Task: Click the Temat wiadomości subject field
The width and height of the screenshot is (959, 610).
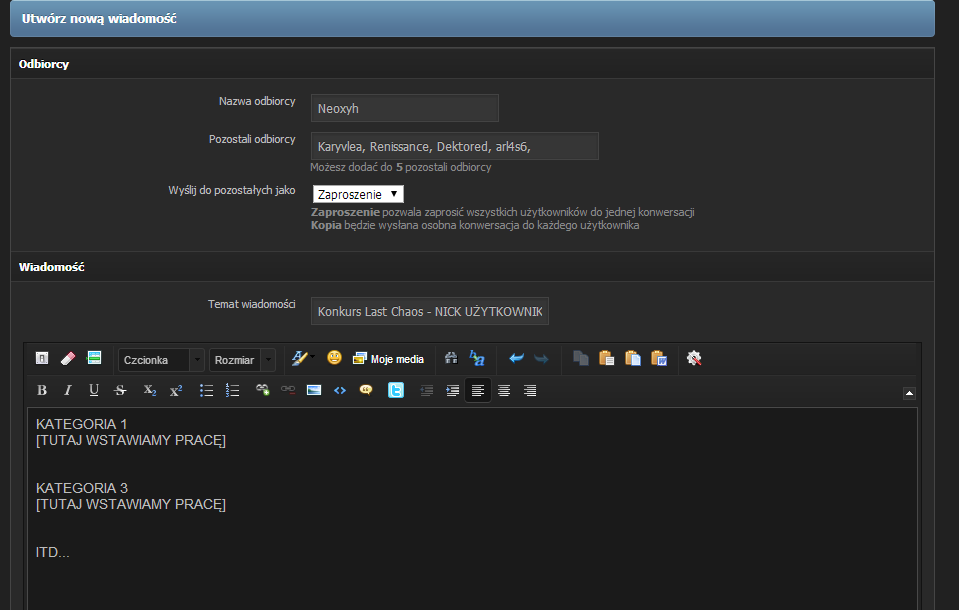Action: pyautogui.click(x=430, y=311)
